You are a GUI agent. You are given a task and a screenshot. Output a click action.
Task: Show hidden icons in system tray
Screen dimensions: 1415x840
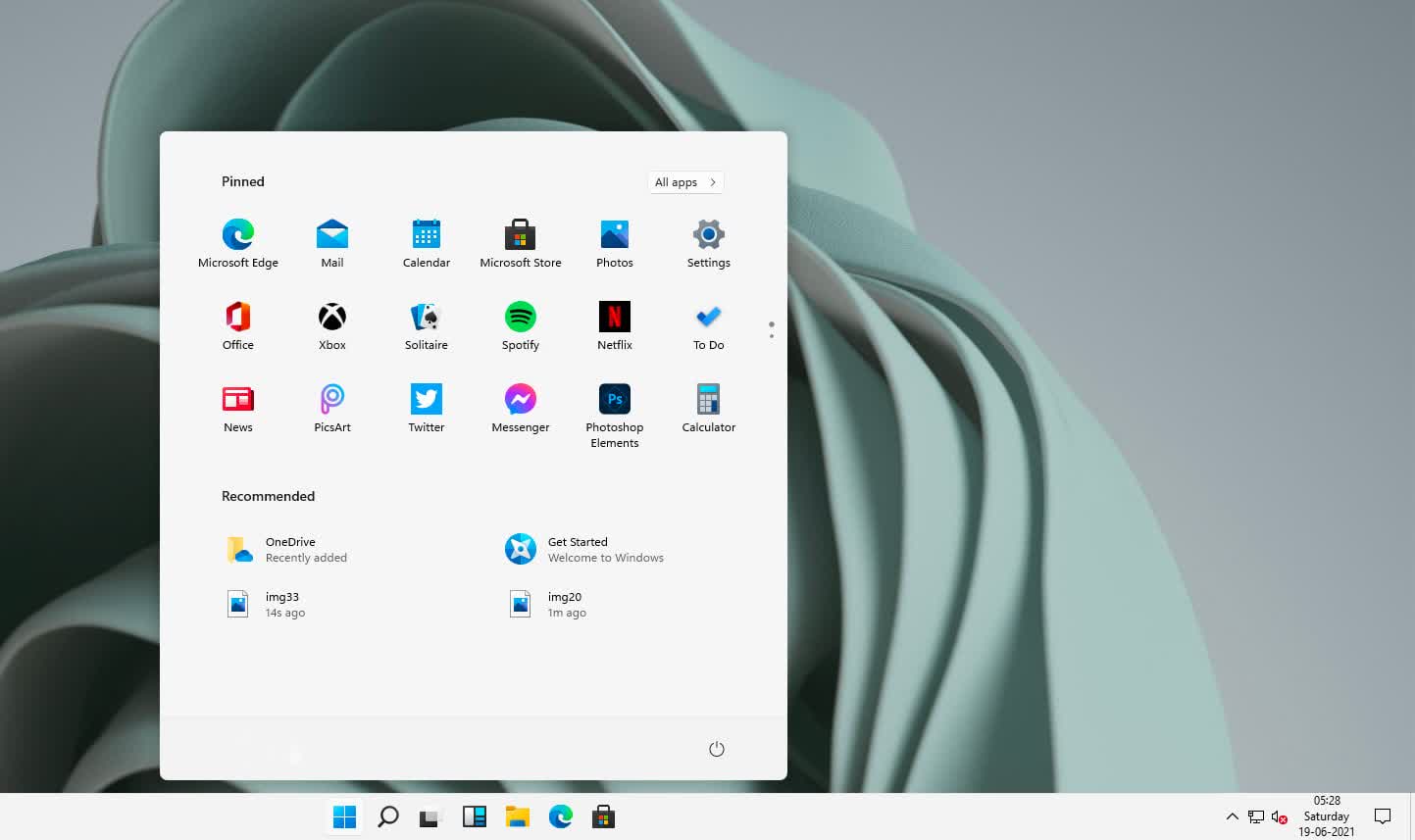tap(1233, 816)
